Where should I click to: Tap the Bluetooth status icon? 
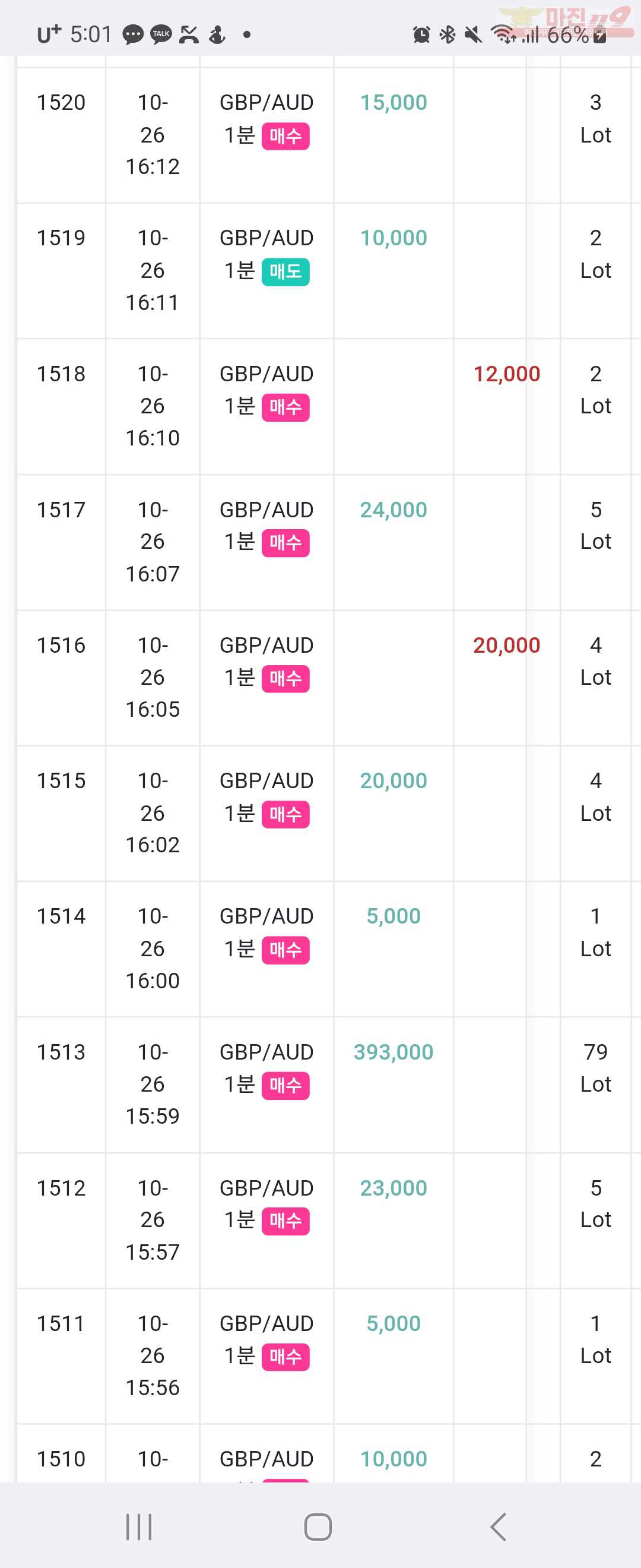click(448, 34)
